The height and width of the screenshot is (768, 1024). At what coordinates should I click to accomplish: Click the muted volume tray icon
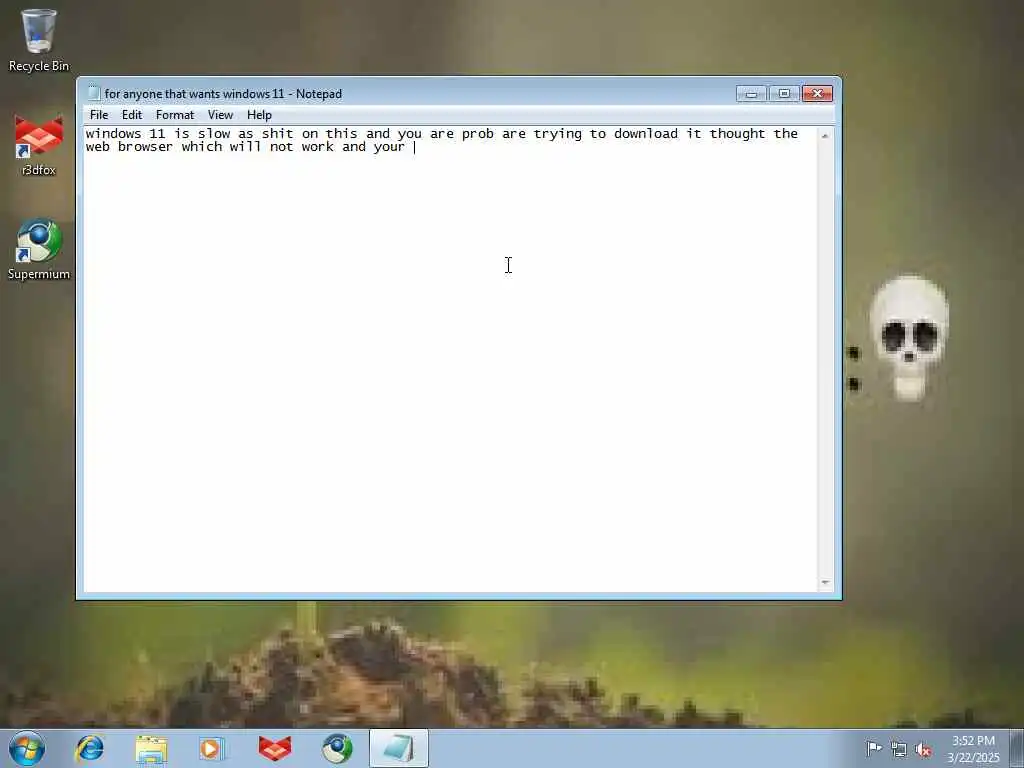(x=923, y=749)
